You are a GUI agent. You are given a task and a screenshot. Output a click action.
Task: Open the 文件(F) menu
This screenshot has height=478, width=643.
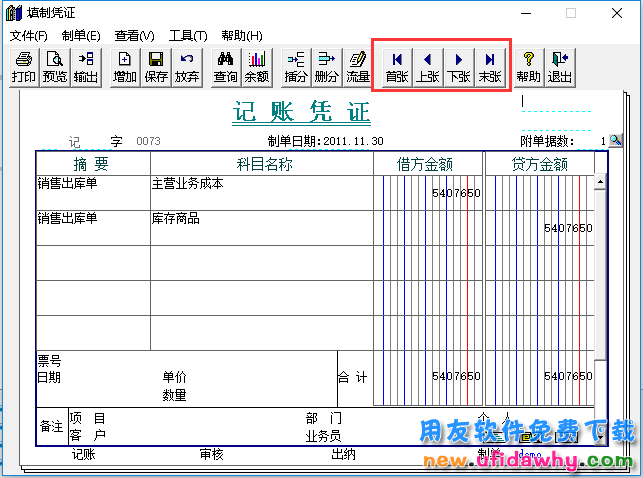tap(28, 36)
